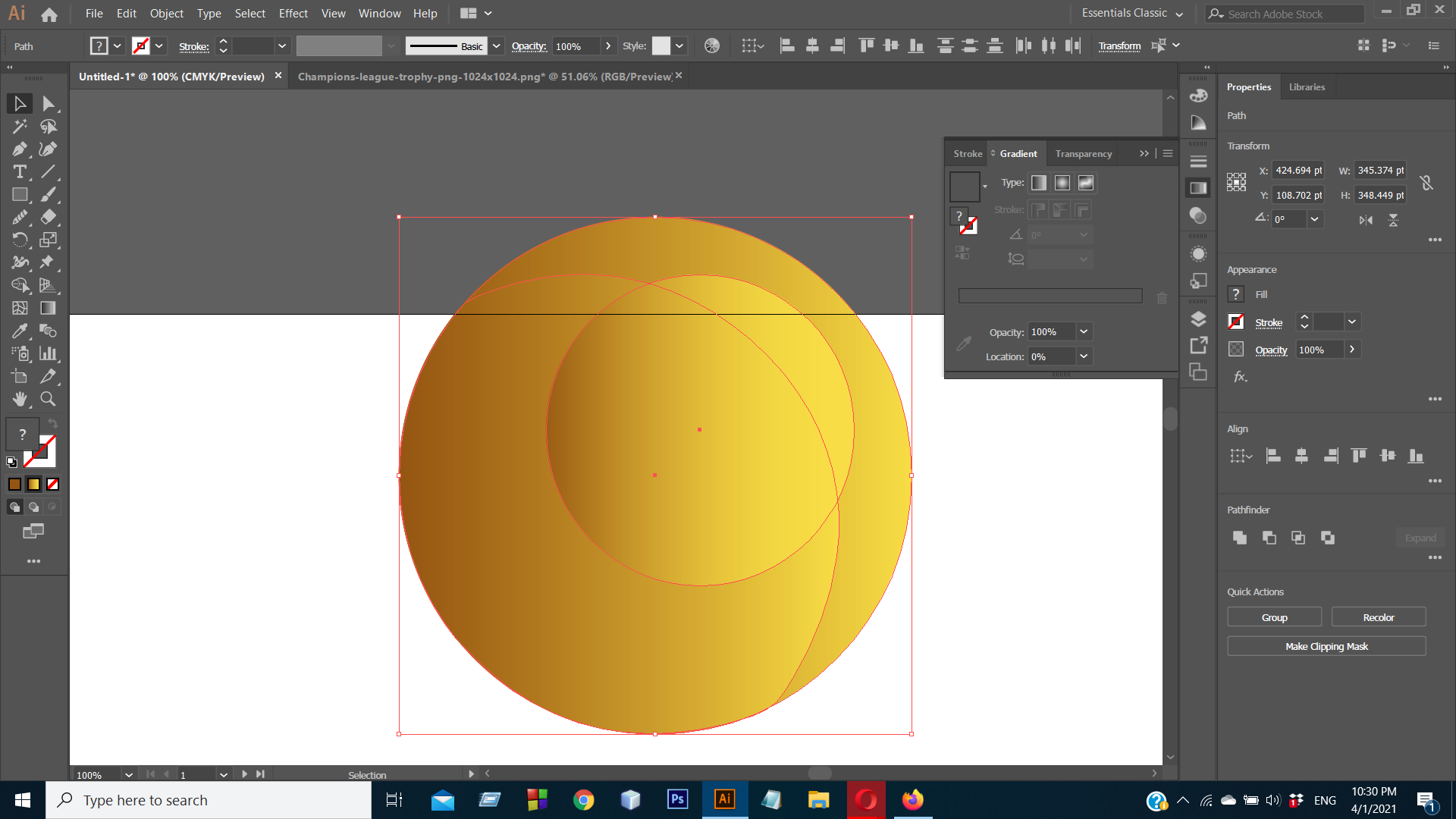
Task: Select the Type tool
Action: pos(20,172)
